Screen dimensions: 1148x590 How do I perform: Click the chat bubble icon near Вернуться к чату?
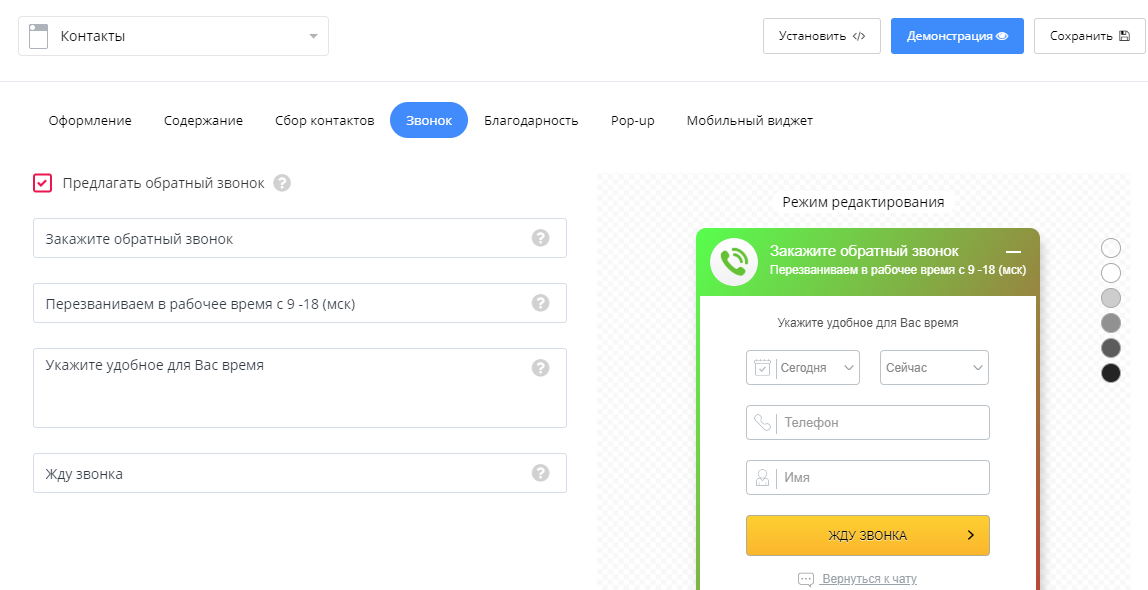[x=805, y=580]
